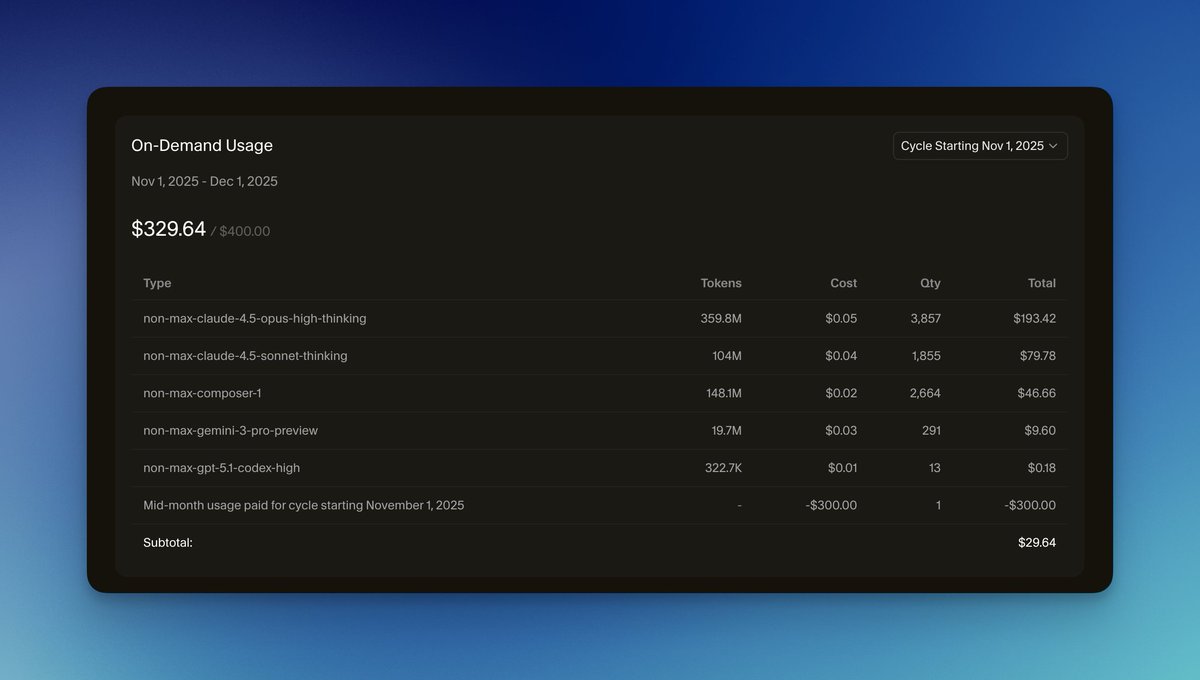
Task: Click the 19.7M tokens cell
Action: 725,430
